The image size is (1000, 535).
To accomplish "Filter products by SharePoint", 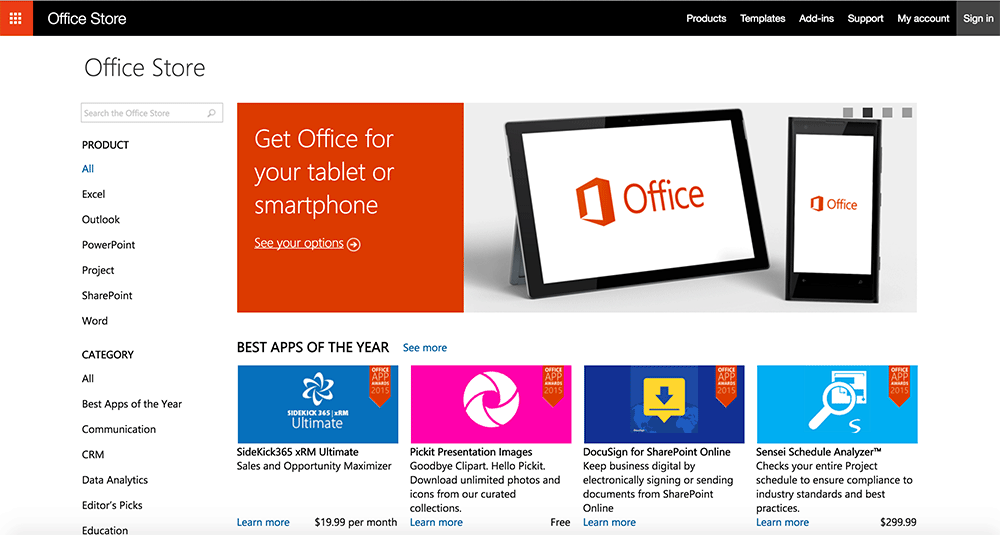I will pos(107,295).
